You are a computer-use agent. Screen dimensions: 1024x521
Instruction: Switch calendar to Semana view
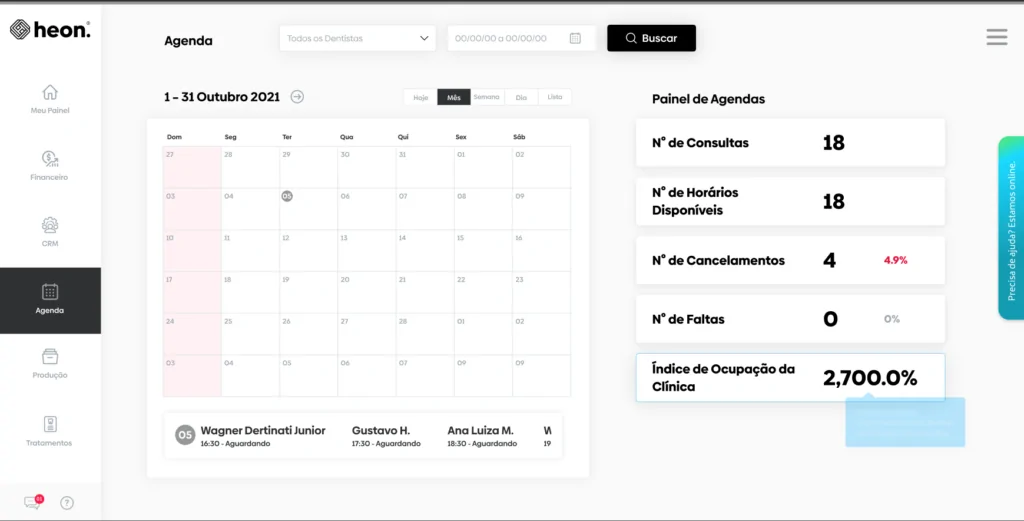487,97
